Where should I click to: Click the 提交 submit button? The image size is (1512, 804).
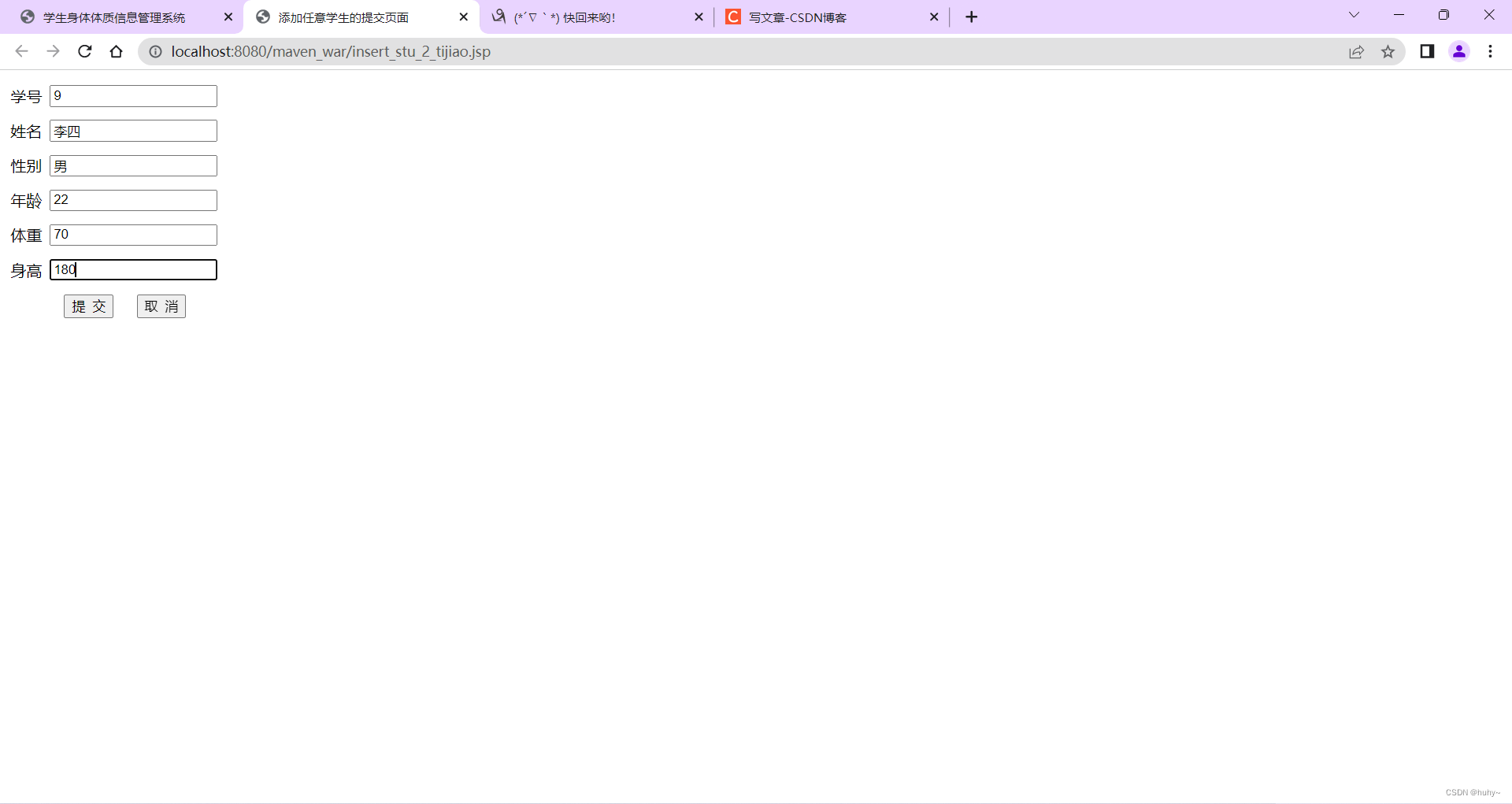[88, 306]
